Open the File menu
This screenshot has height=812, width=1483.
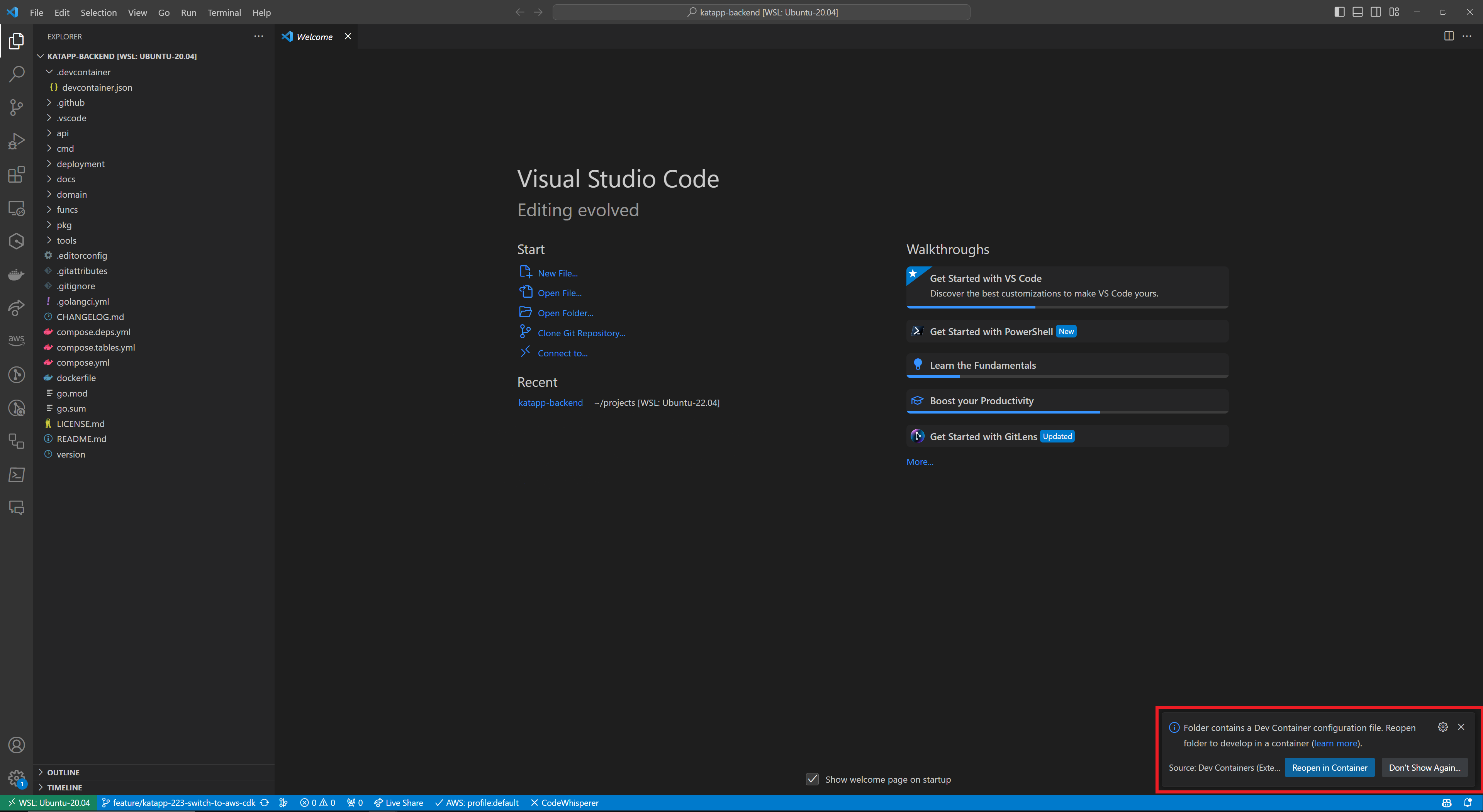[36, 12]
